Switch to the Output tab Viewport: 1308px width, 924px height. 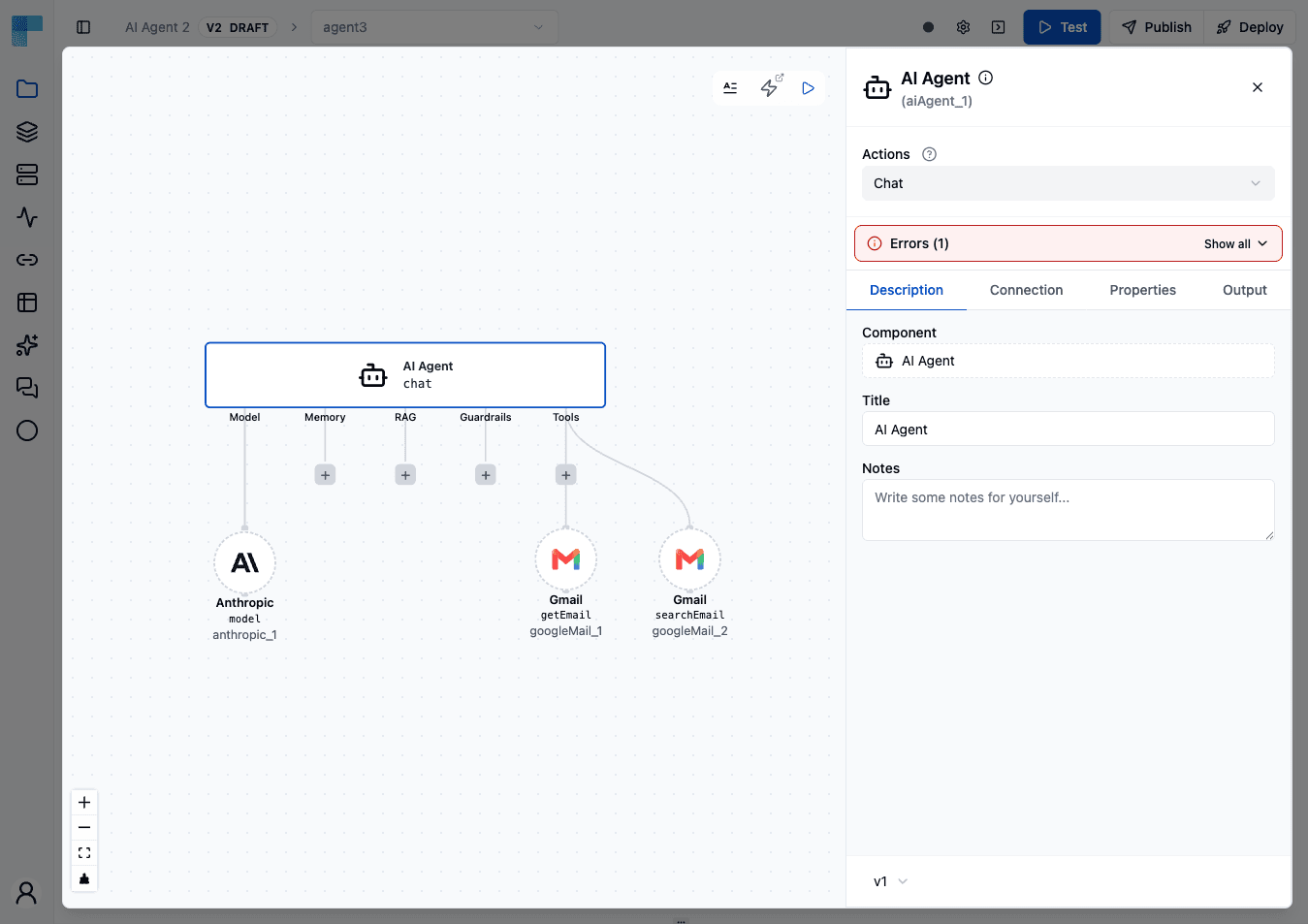1244,290
